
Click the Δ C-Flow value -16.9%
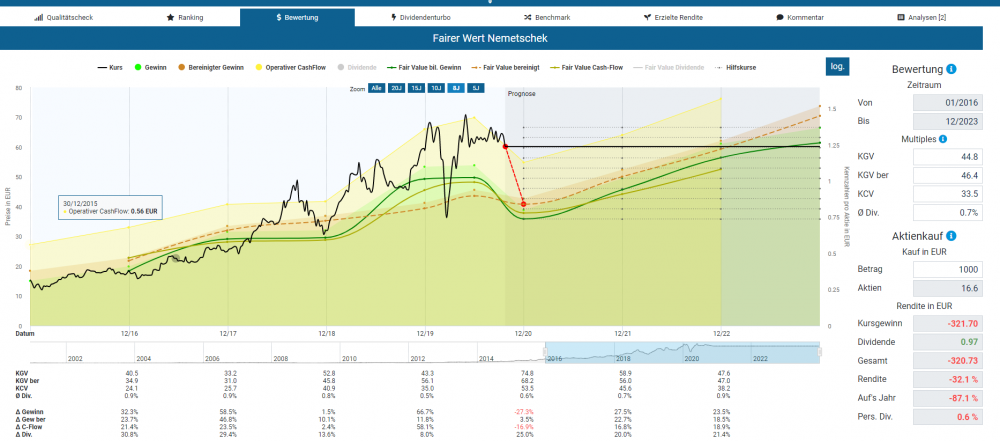[524, 427]
